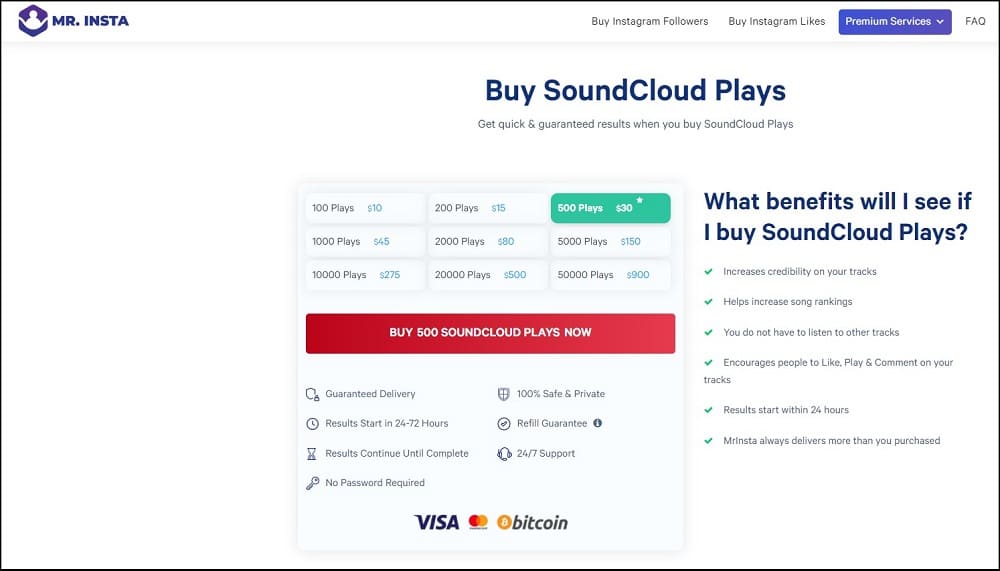Open Buy Instagram Likes nav link

click(777, 22)
